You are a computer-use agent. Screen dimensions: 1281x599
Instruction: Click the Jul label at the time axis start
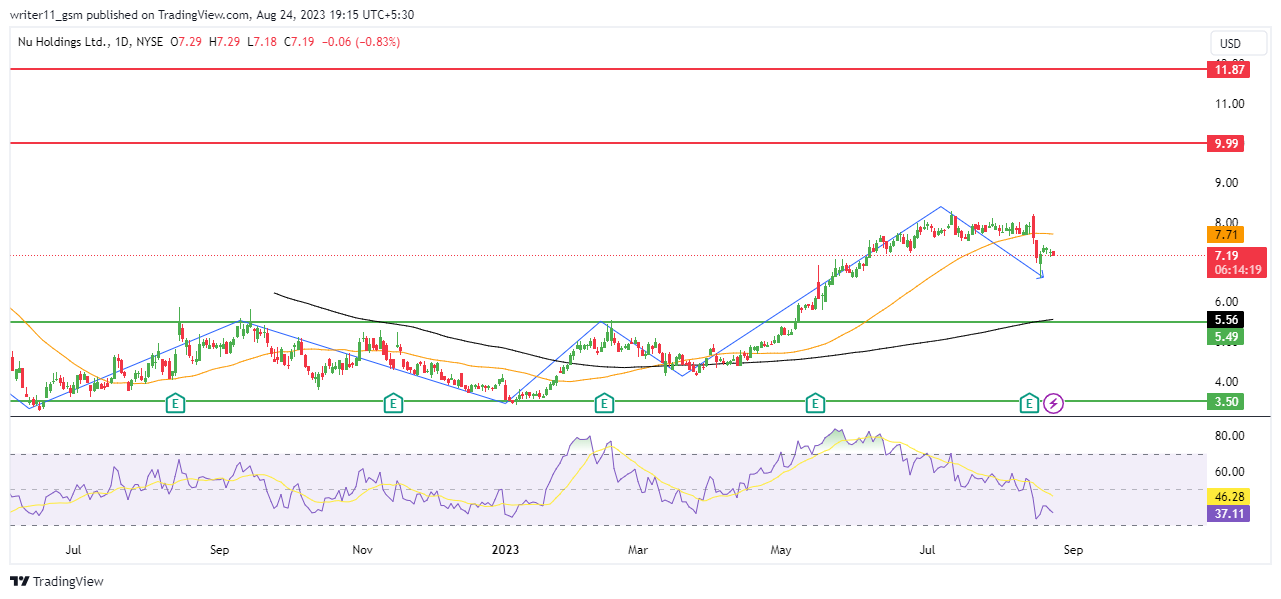pos(72,549)
